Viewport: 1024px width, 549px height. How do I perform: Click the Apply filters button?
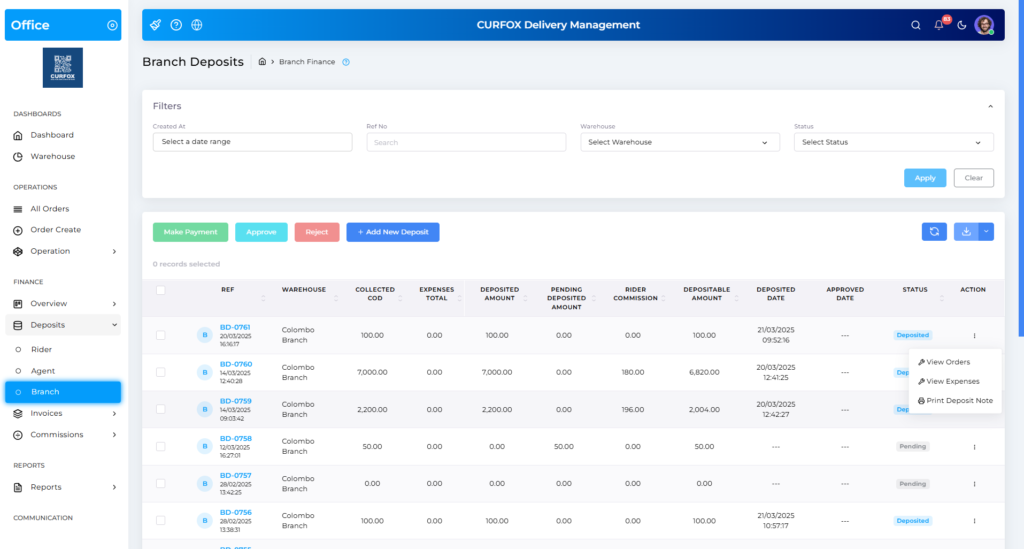pos(925,178)
